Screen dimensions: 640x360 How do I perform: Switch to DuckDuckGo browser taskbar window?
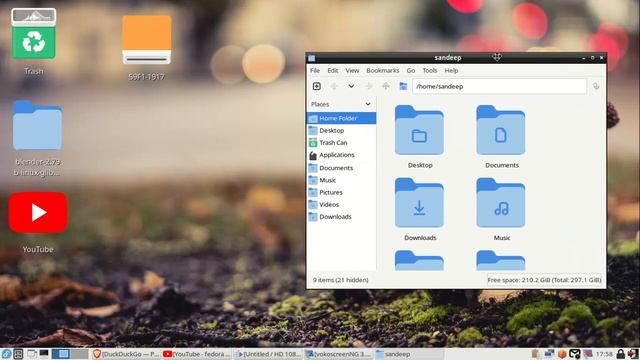click(x=126, y=354)
